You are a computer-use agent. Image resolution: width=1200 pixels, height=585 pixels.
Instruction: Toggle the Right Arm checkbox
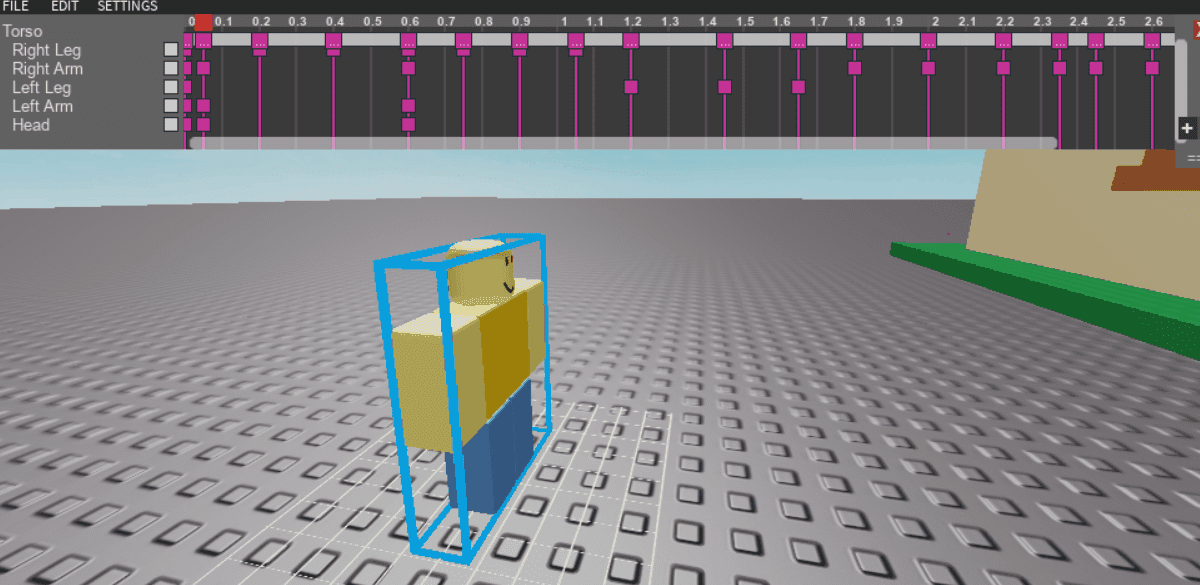(171, 68)
